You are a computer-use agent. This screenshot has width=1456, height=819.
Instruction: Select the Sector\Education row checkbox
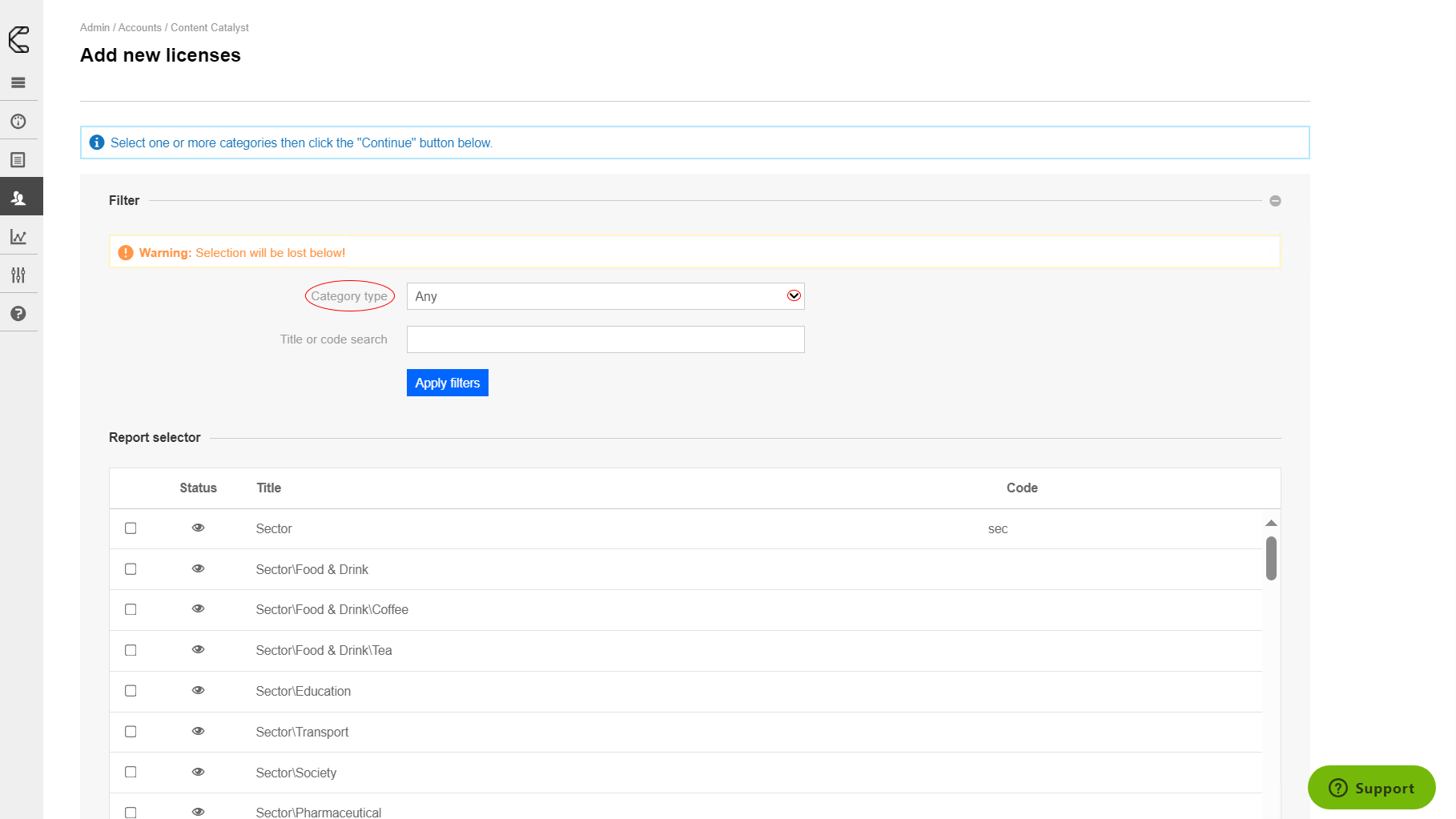(131, 691)
